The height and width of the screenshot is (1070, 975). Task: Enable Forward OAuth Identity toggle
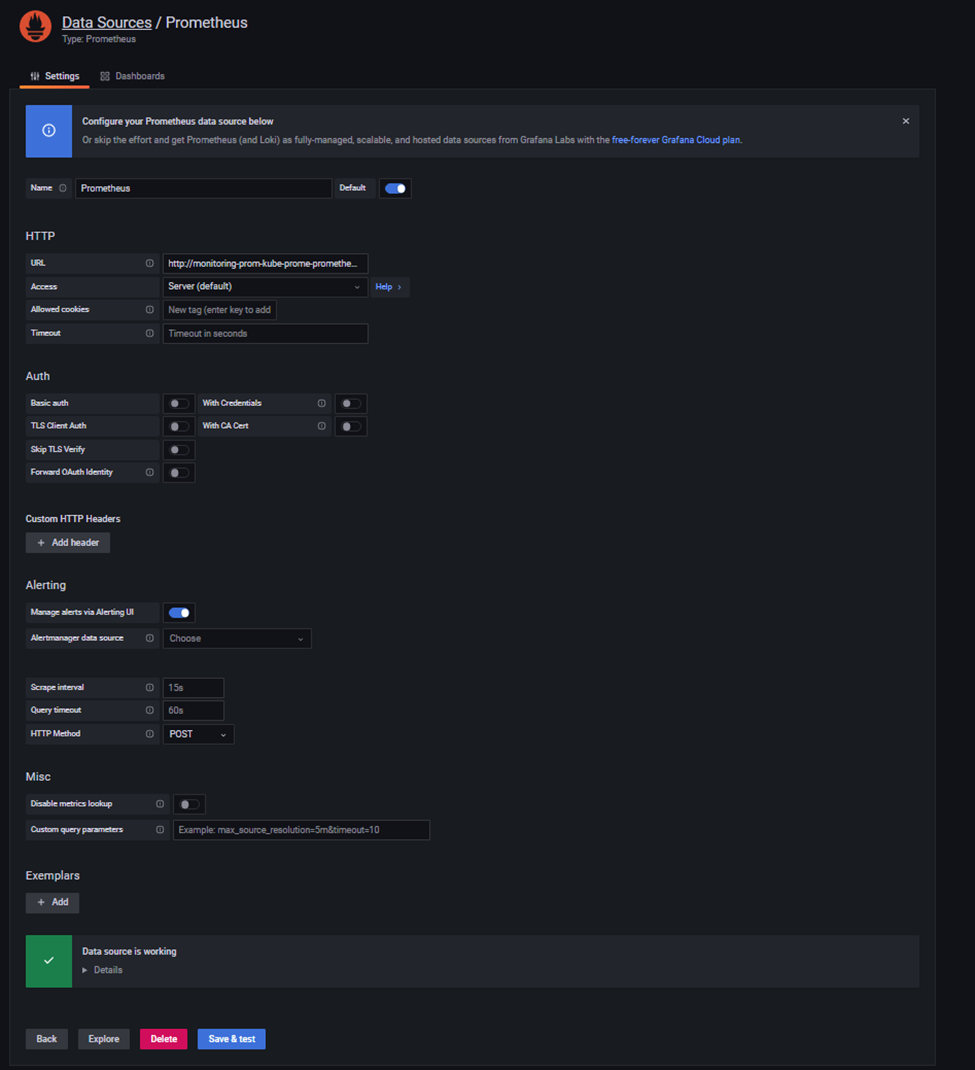click(179, 473)
